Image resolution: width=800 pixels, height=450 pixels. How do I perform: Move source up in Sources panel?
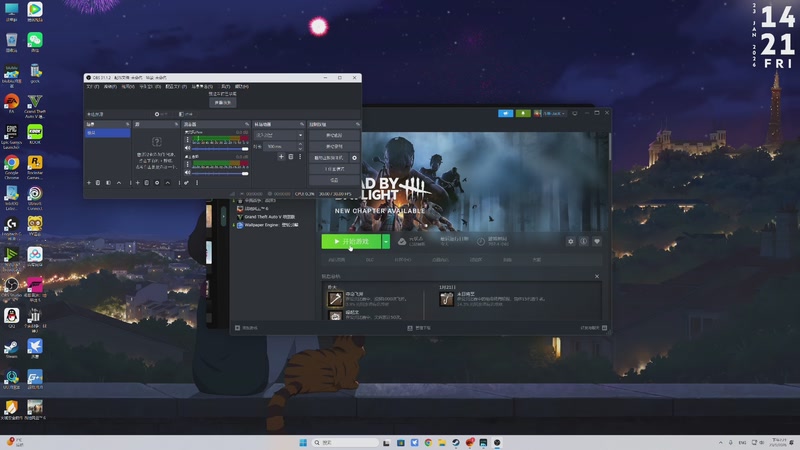coord(167,183)
